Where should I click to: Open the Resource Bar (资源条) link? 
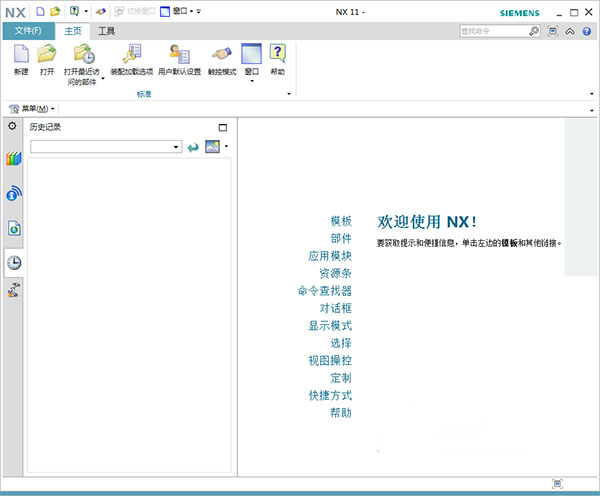click(336, 273)
